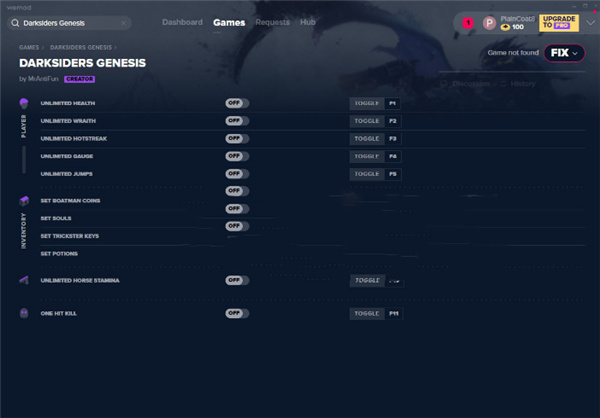Click the horse stamina category icon
Screen dimensions: 600x418
click(24, 280)
